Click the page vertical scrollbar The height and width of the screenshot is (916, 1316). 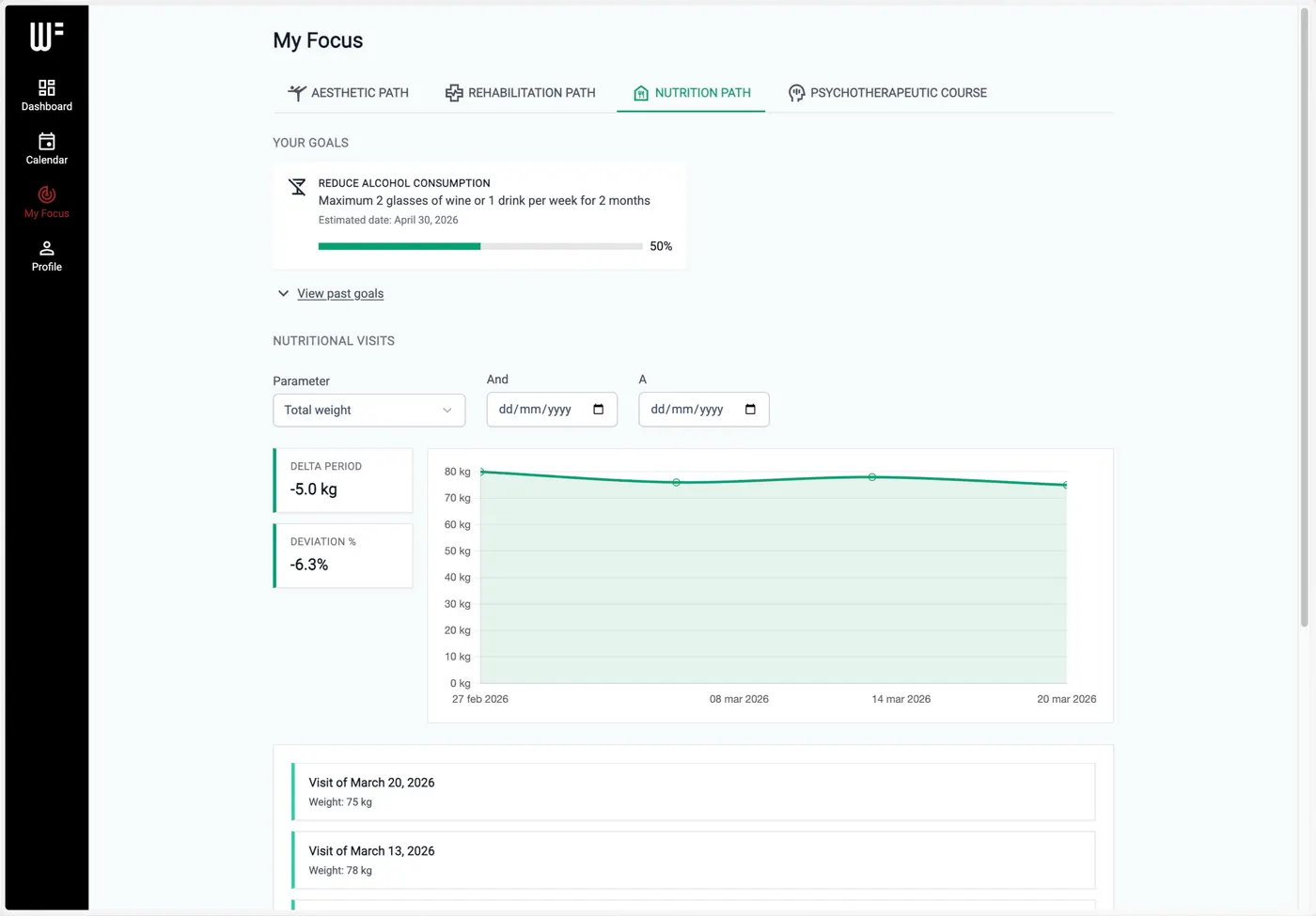[x=1305, y=319]
